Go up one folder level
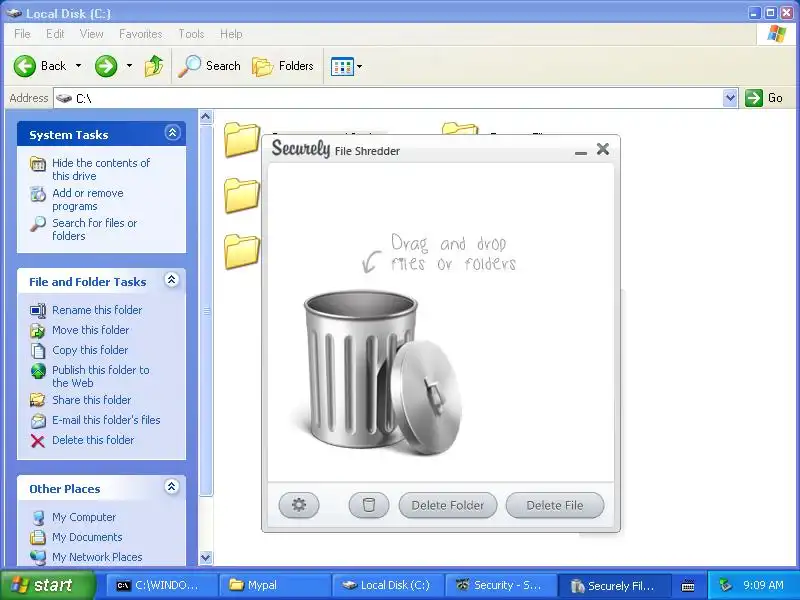The height and width of the screenshot is (600, 800). [x=154, y=66]
